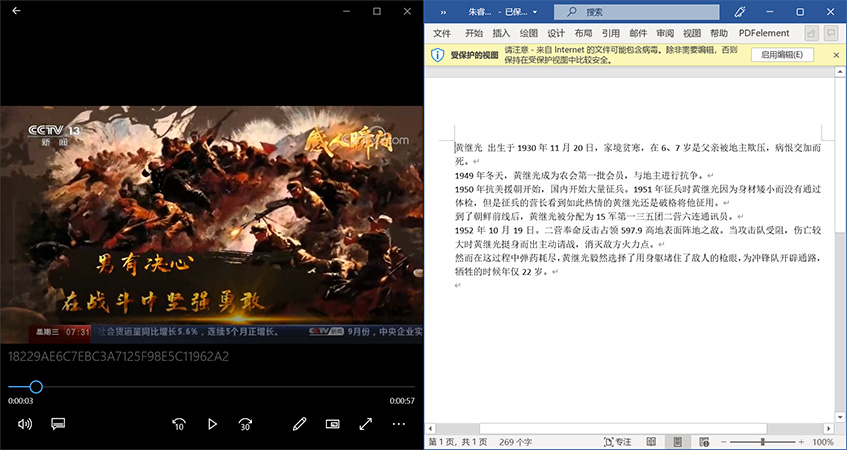This screenshot has height=450, width=847.
Task: Click zoom out minus button
Action: [x=723, y=442]
